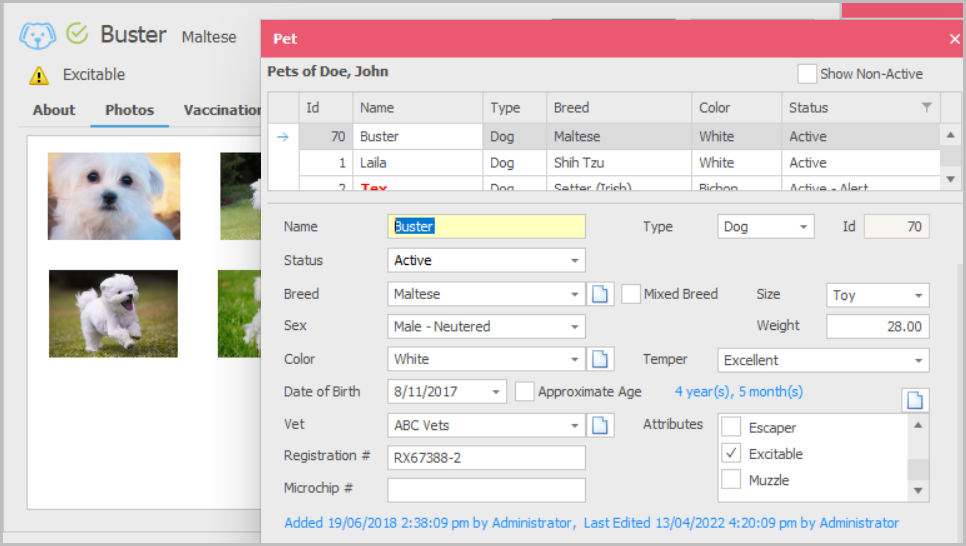Tick the Mixed Breed checkbox
The width and height of the screenshot is (966, 546).
click(x=630, y=294)
